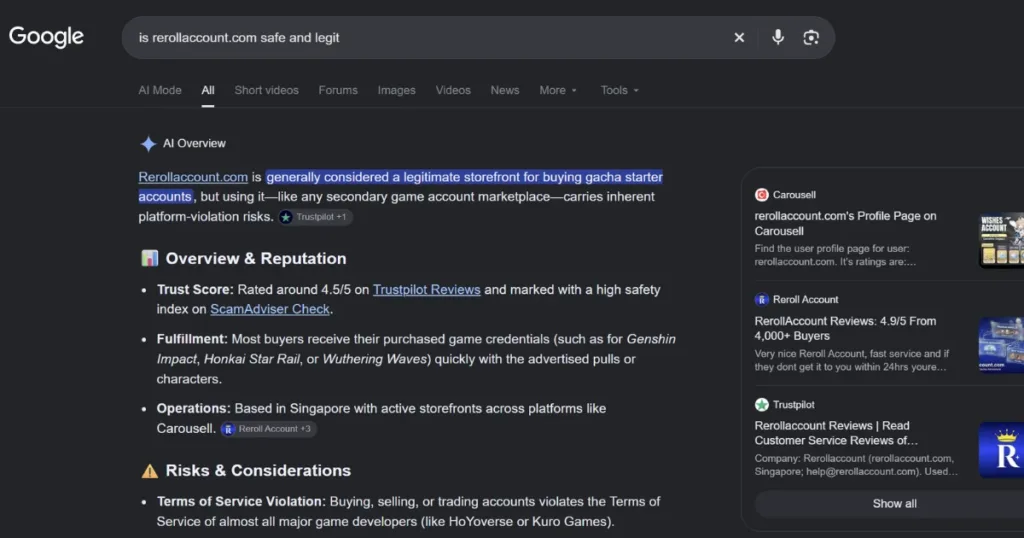Start voice search with the microphone icon
The height and width of the screenshot is (538, 1024).
click(x=777, y=37)
